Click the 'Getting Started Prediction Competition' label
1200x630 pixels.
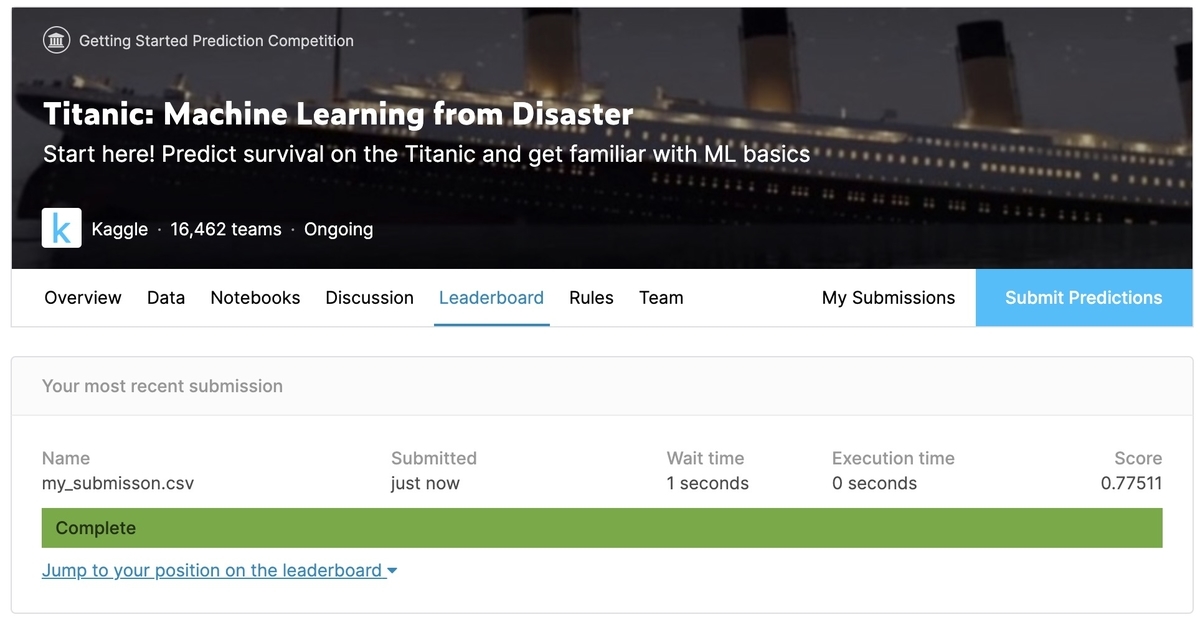coord(216,41)
